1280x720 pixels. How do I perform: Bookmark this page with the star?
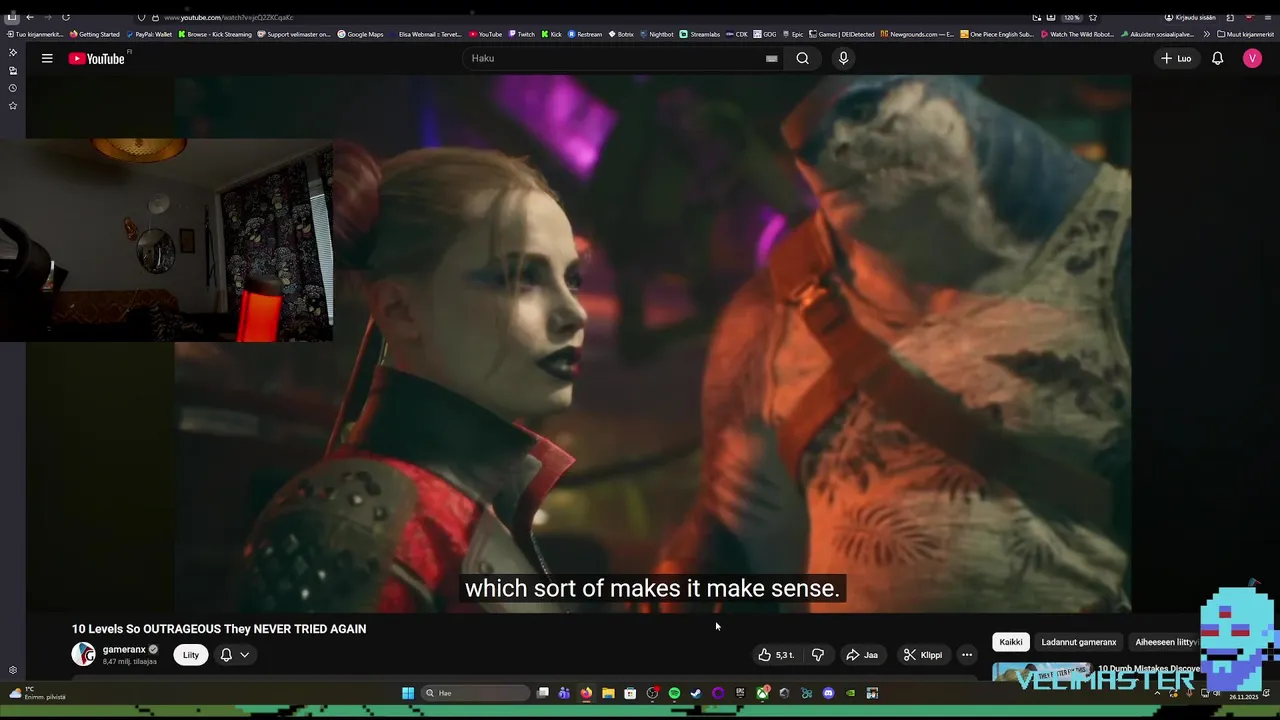(x=1093, y=17)
